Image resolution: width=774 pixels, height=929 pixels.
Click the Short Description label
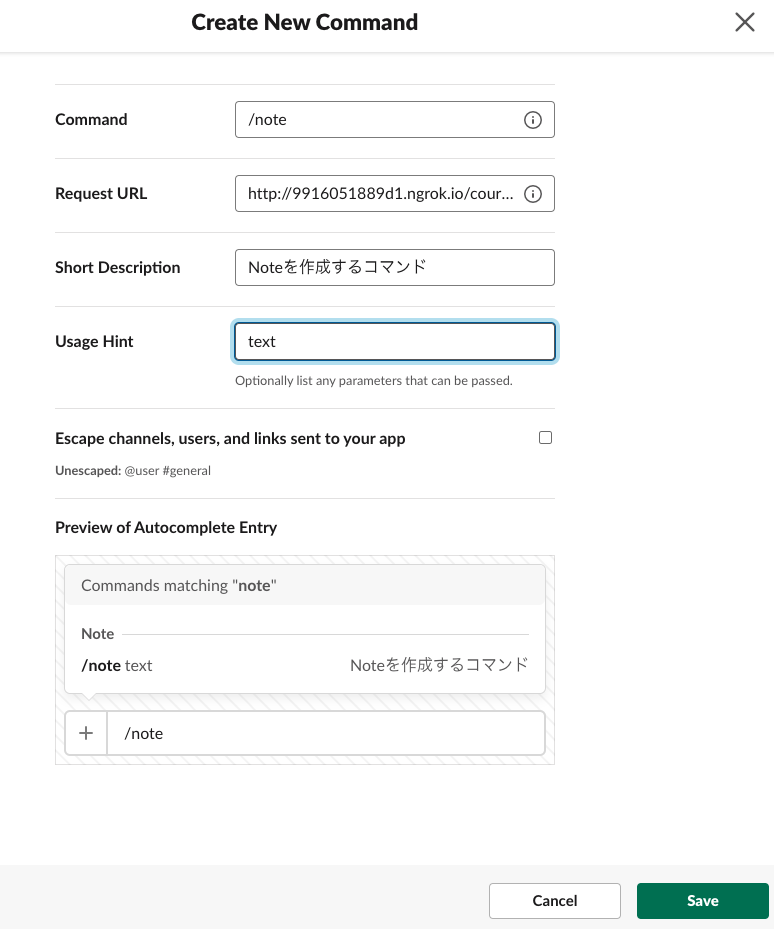click(x=117, y=268)
